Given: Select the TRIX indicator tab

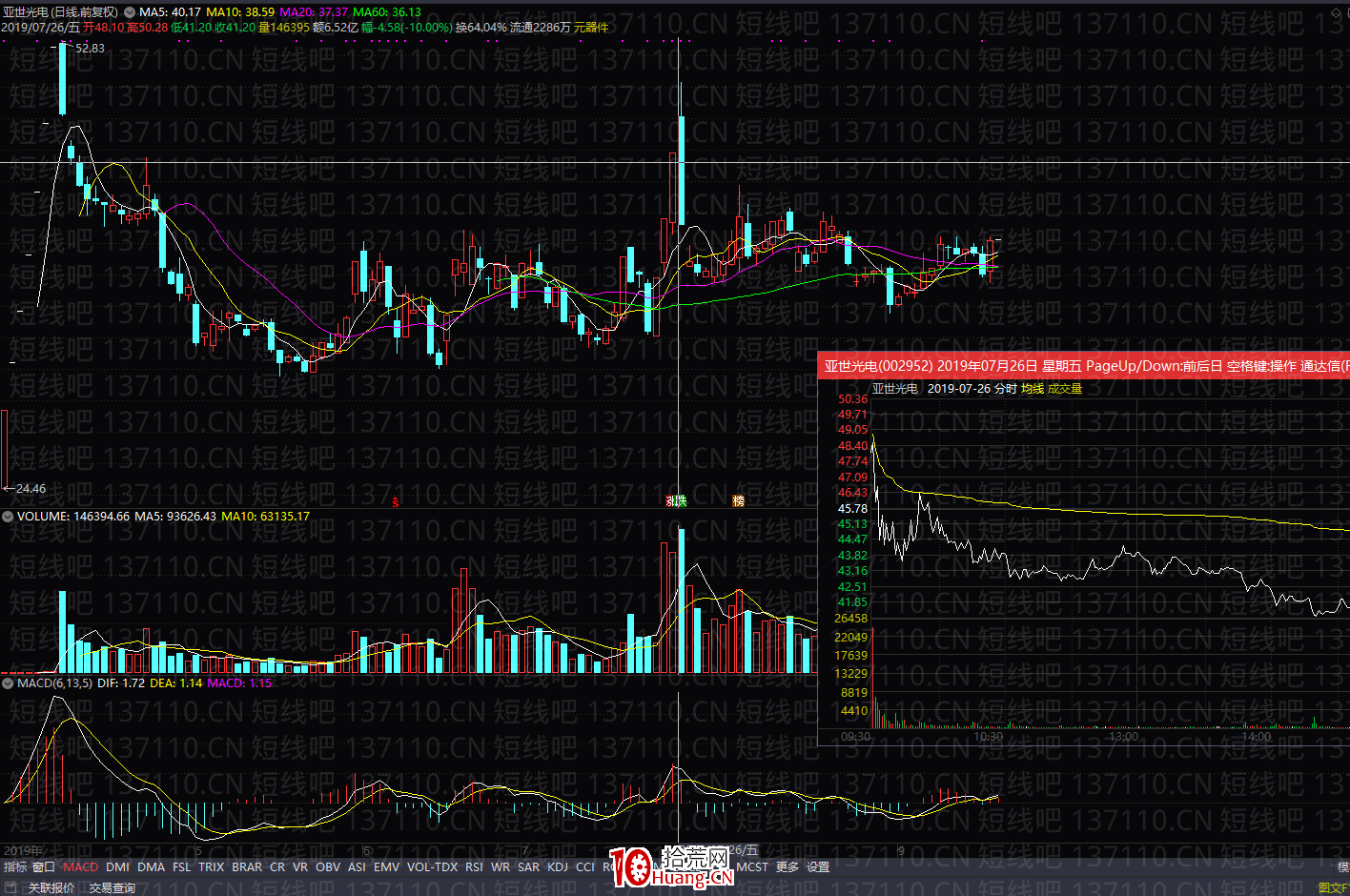Looking at the screenshot, I should point(212,867).
